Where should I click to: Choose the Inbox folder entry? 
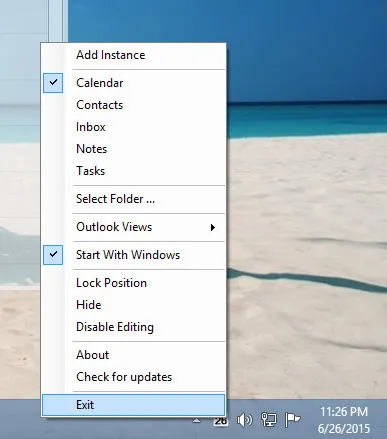[x=133, y=127]
